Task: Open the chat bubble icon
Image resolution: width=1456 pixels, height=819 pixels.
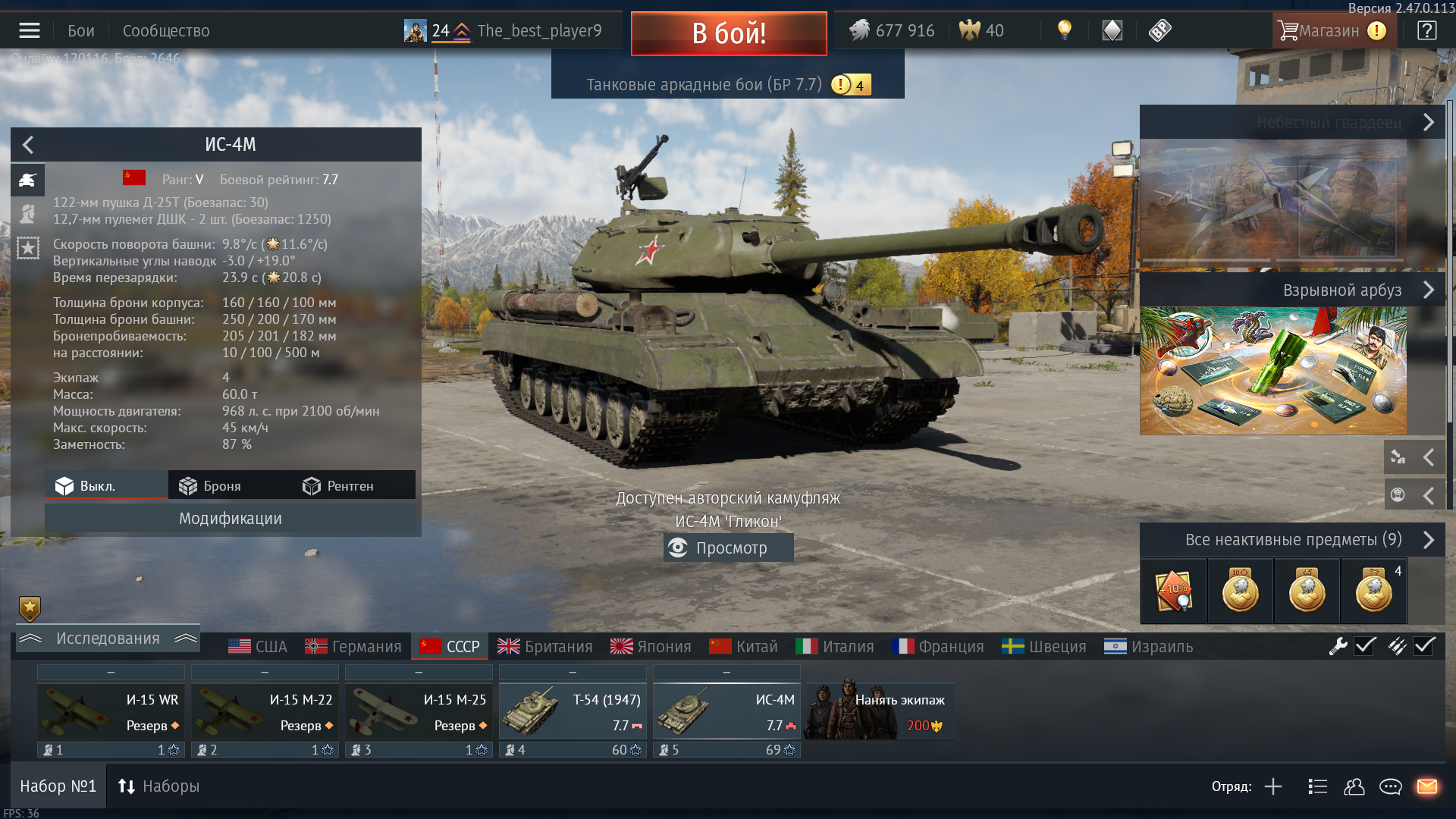Action: [x=1391, y=786]
